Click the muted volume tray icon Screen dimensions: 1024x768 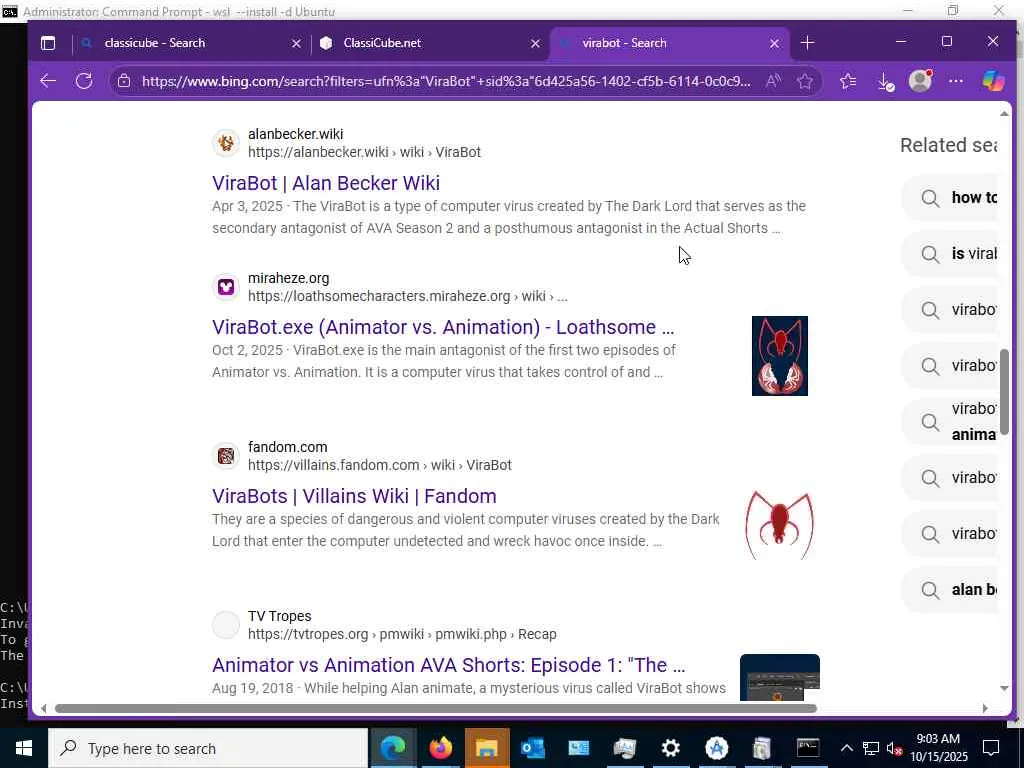point(895,748)
